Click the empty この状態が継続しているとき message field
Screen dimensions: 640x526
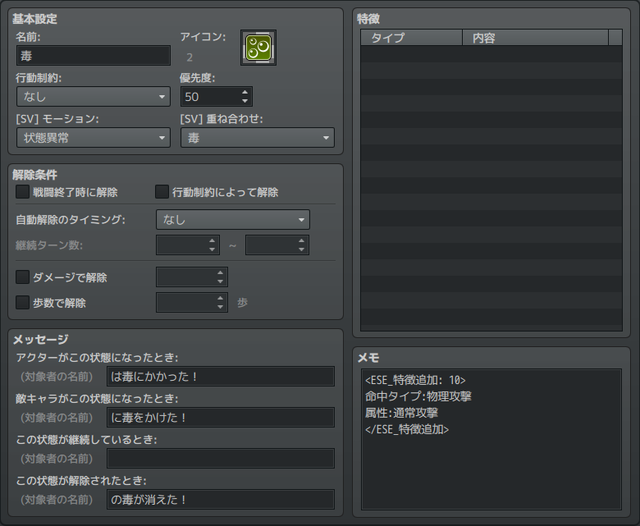[x=220, y=459]
